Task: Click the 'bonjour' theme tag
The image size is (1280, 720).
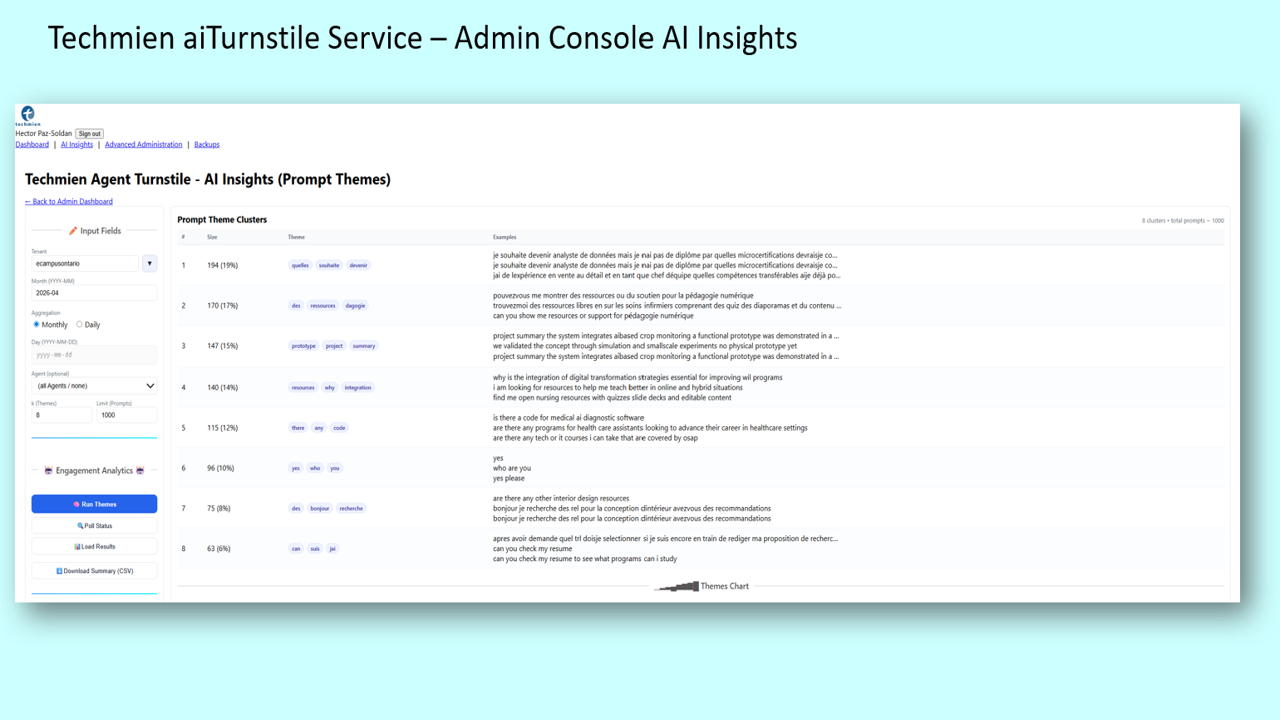Action: [320, 509]
